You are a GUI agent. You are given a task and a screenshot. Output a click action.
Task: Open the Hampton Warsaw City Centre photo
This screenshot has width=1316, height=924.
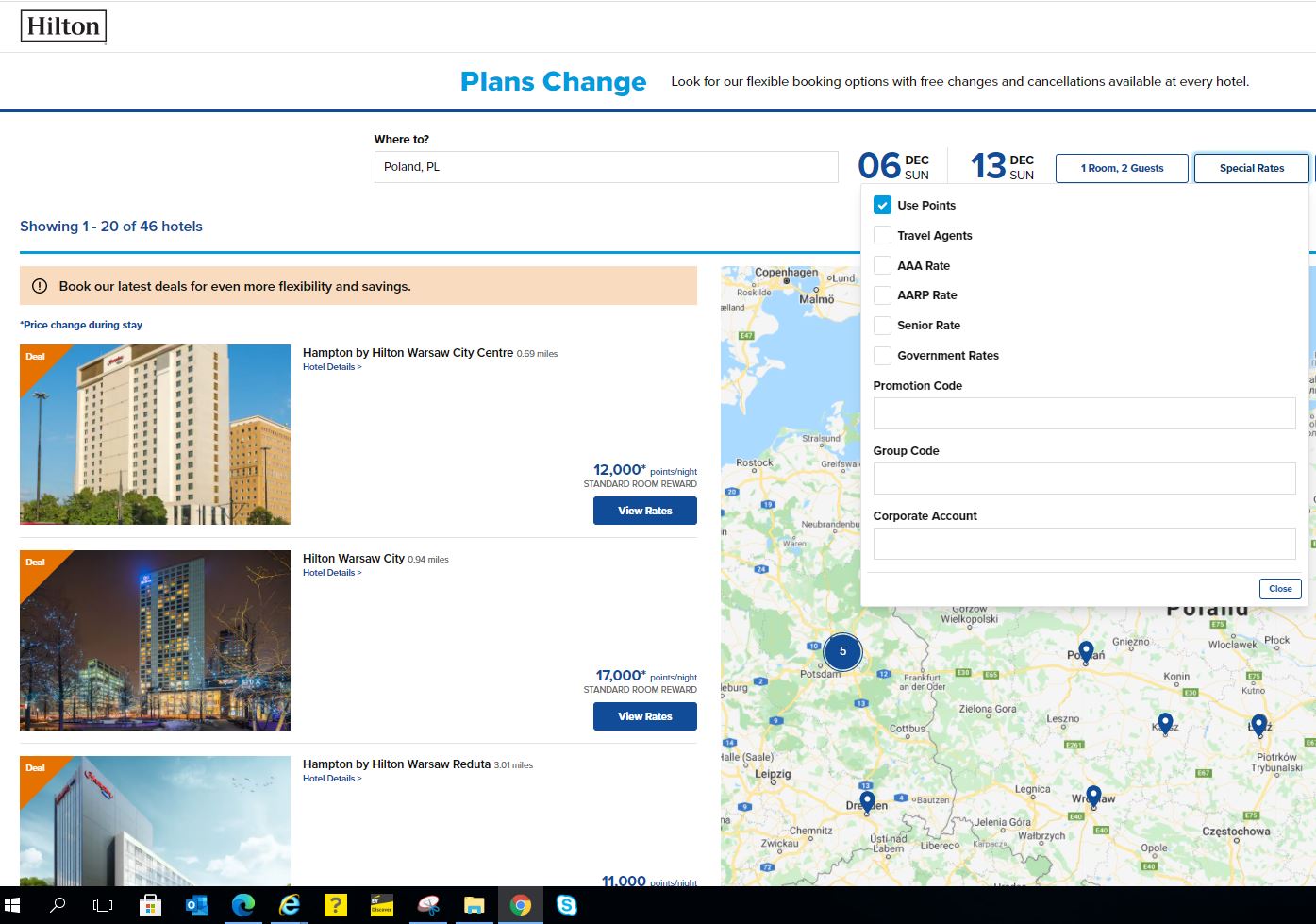155,434
